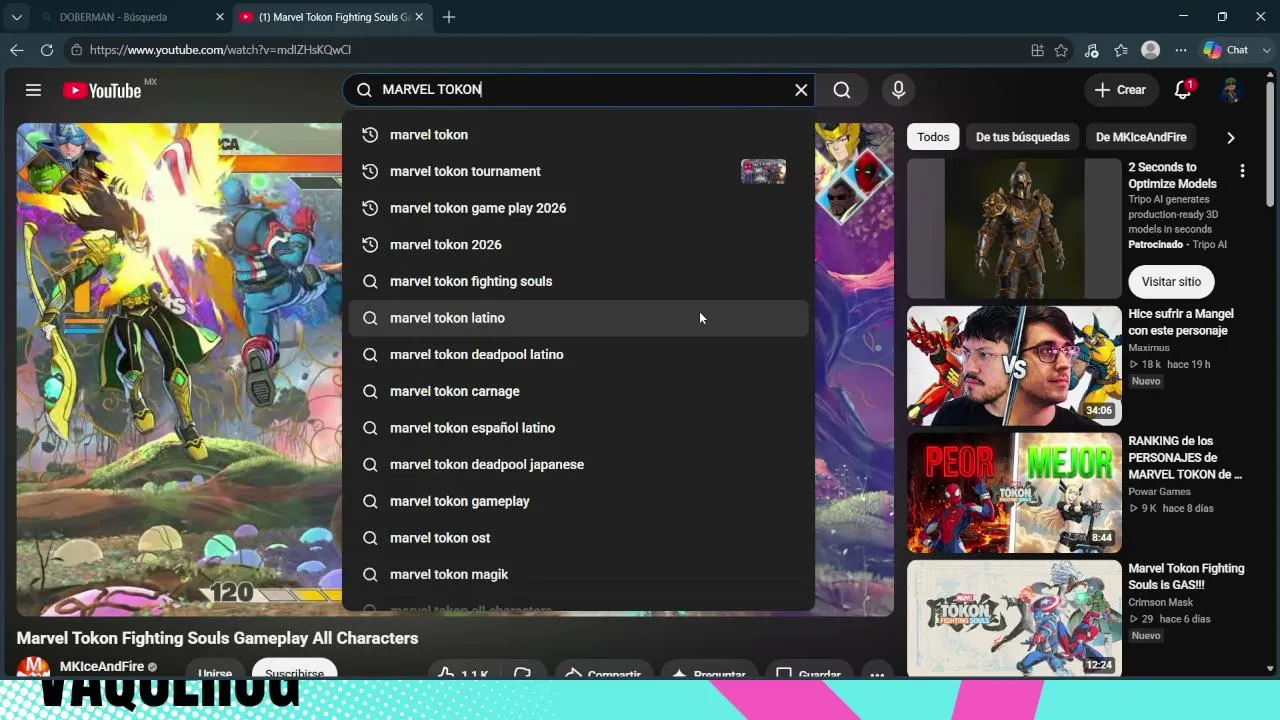Show more filter chips with right arrow
Viewport: 1280px width, 720px height.
coord(1231,137)
